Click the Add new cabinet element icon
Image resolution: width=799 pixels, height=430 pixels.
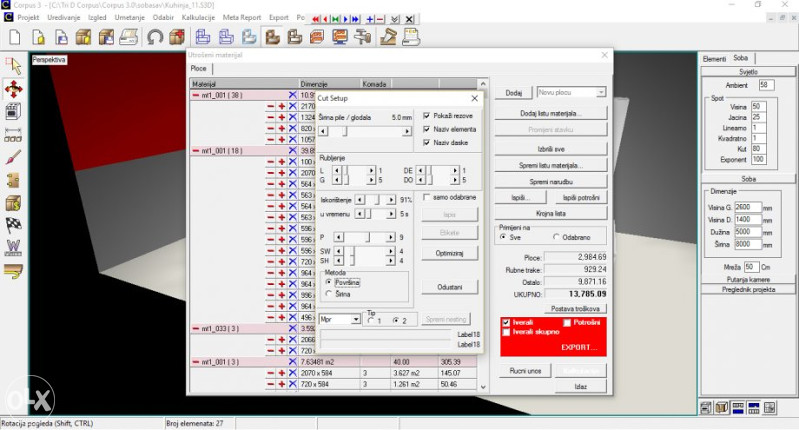click(x=177, y=37)
